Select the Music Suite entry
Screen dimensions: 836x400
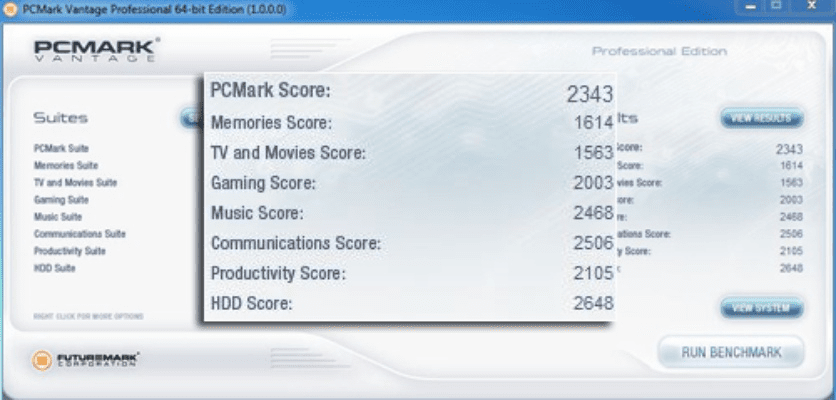pyautogui.click(x=58, y=216)
